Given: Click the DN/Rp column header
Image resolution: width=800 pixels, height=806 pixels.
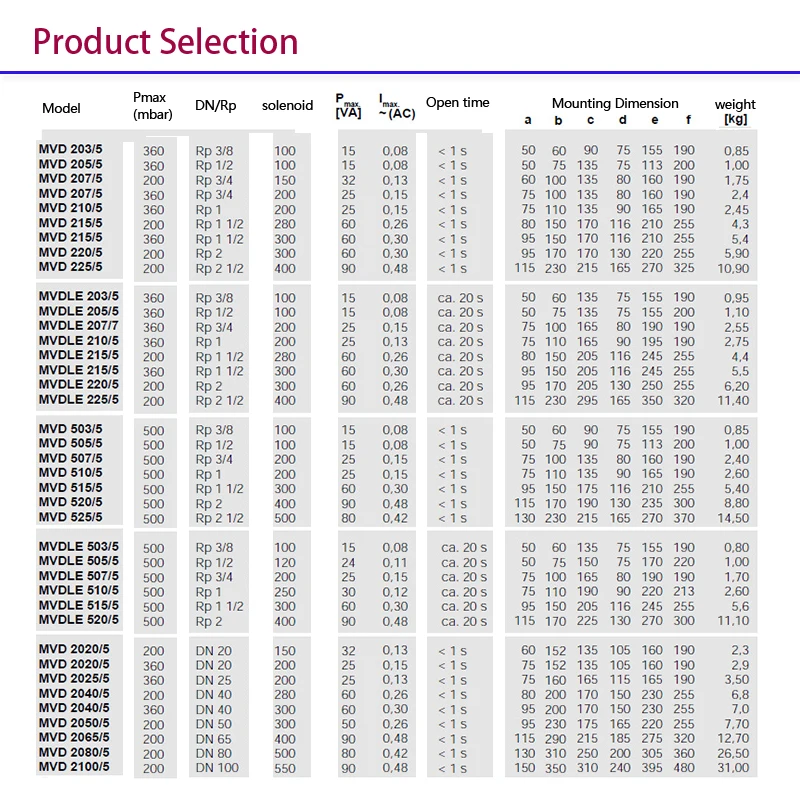Looking at the screenshot, I should pyautogui.click(x=216, y=105).
